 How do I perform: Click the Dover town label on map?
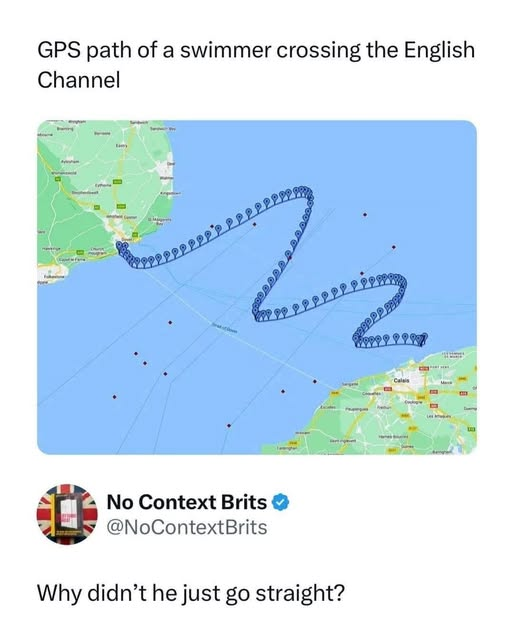[127, 240]
